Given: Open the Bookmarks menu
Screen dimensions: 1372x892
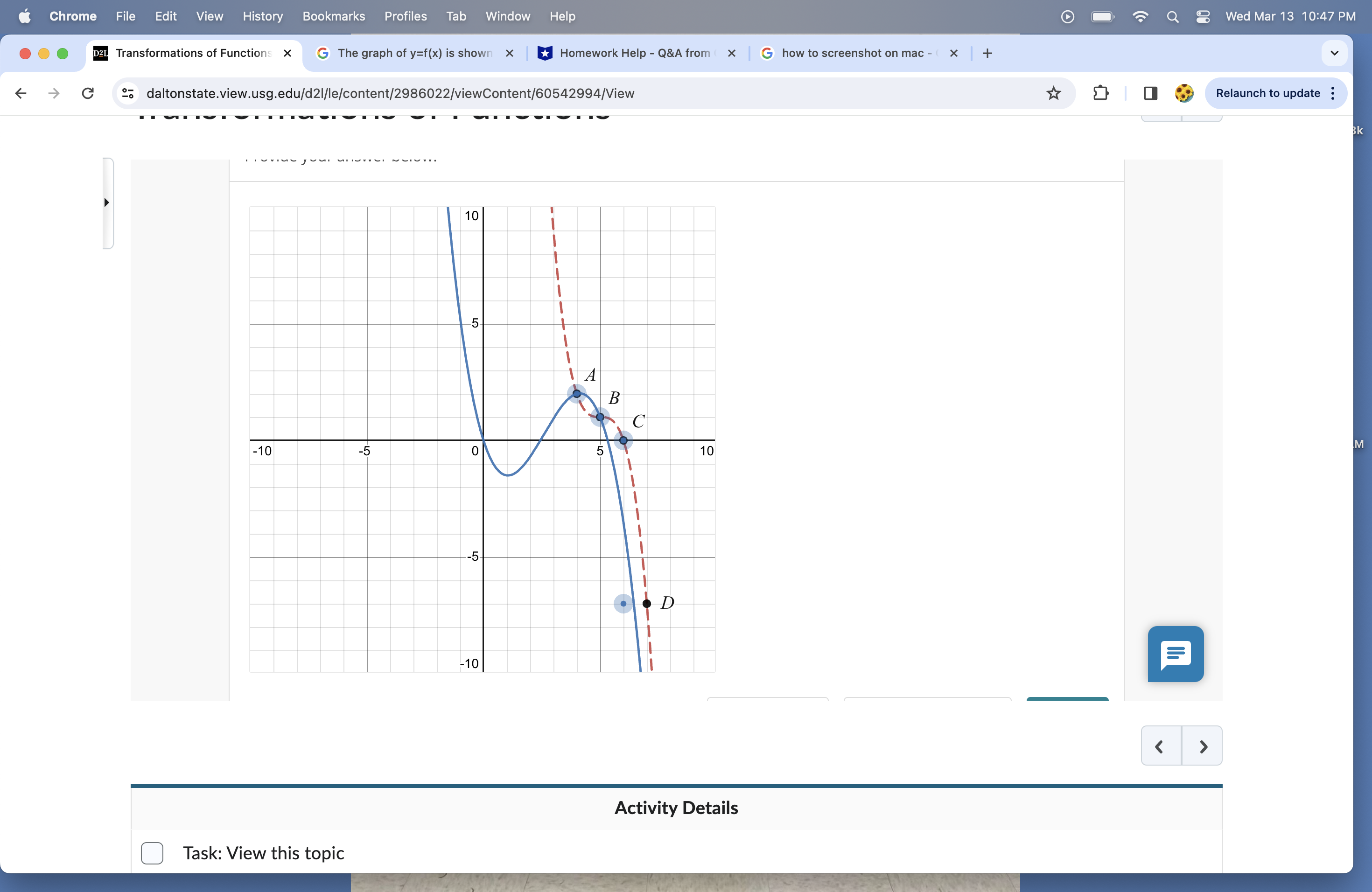Looking at the screenshot, I should (333, 17).
